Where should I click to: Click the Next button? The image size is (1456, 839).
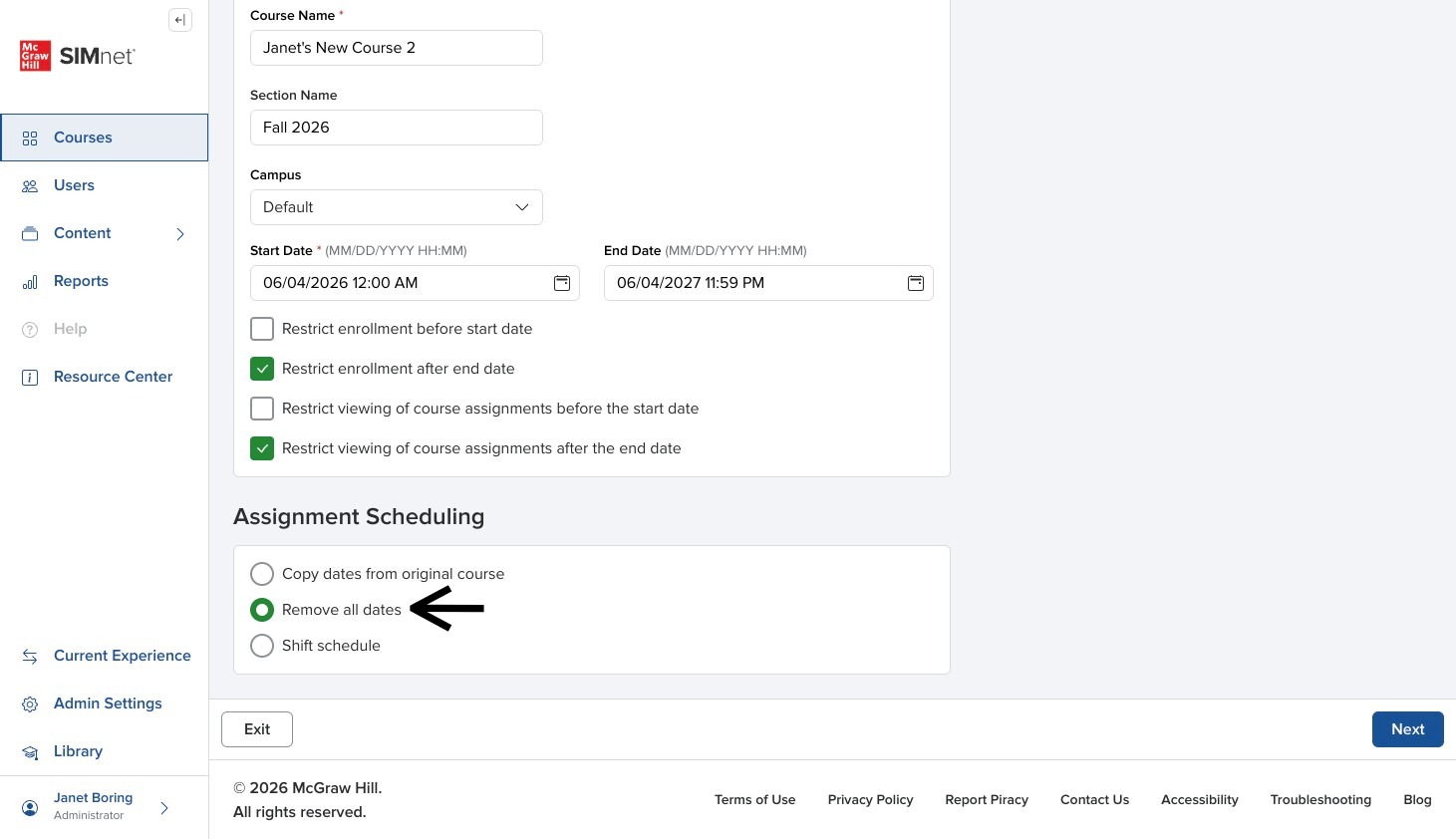pyautogui.click(x=1408, y=729)
